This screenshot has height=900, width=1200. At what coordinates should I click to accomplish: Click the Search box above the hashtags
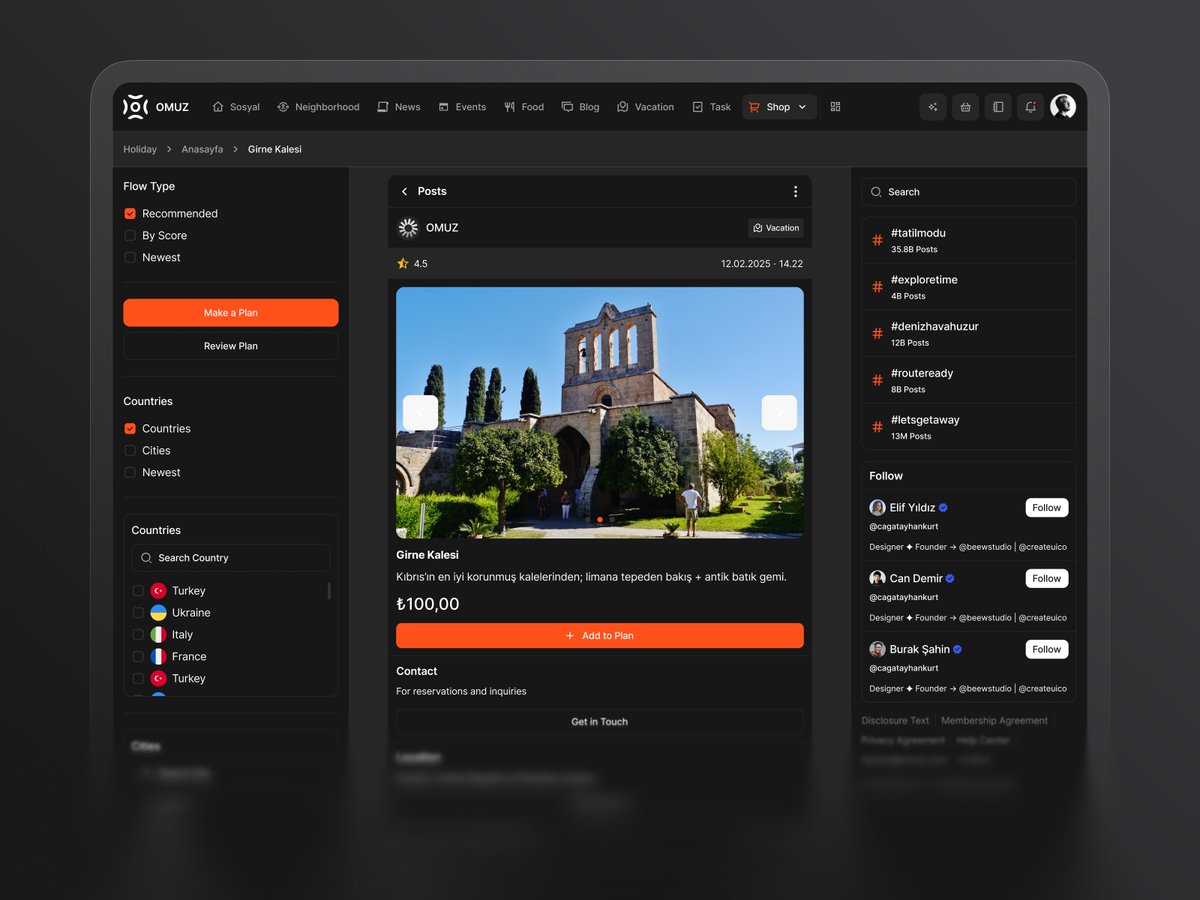click(969, 192)
